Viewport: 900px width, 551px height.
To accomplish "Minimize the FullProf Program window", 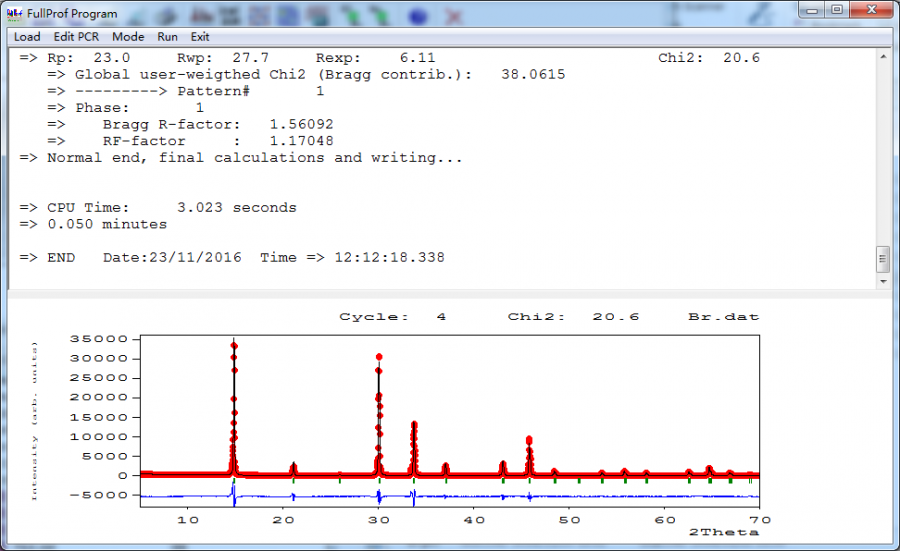I will pos(812,10).
